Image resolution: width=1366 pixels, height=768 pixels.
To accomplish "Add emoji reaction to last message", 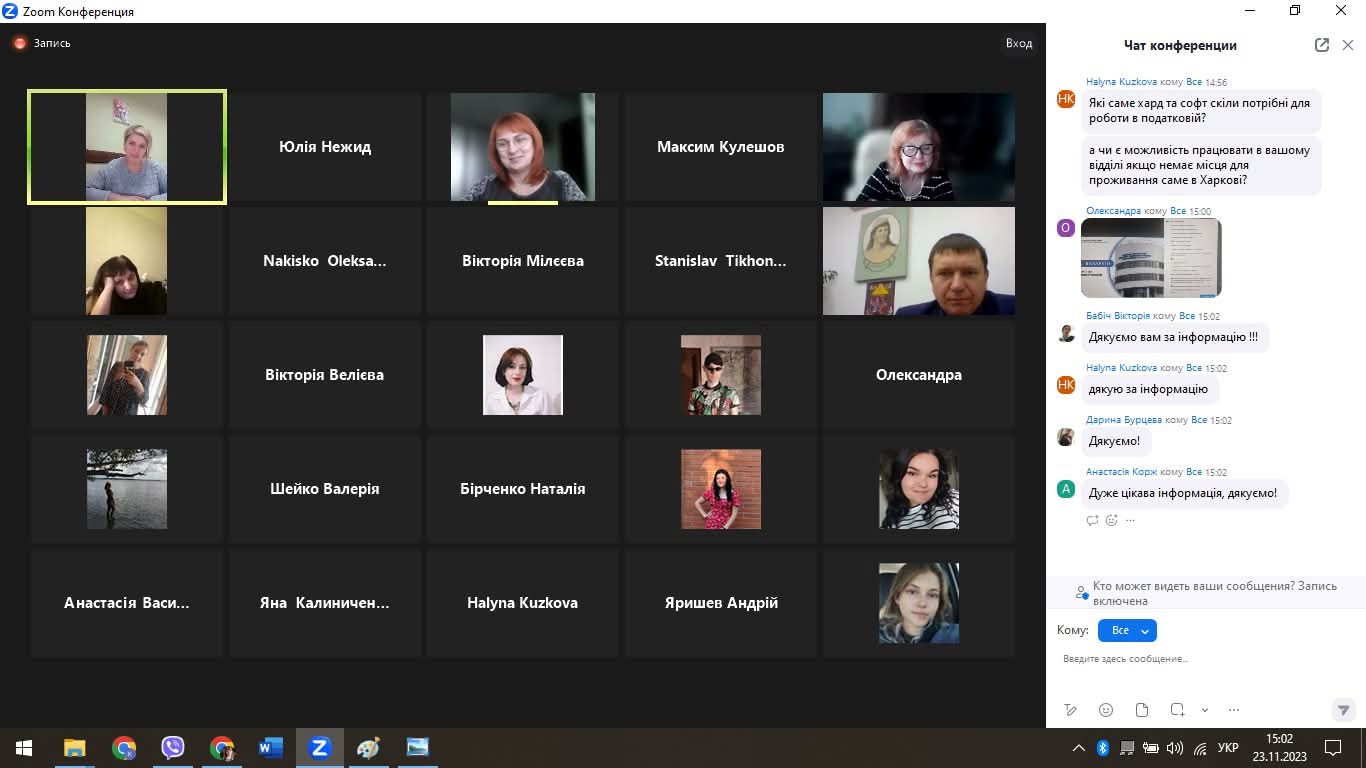I will [1111, 520].
